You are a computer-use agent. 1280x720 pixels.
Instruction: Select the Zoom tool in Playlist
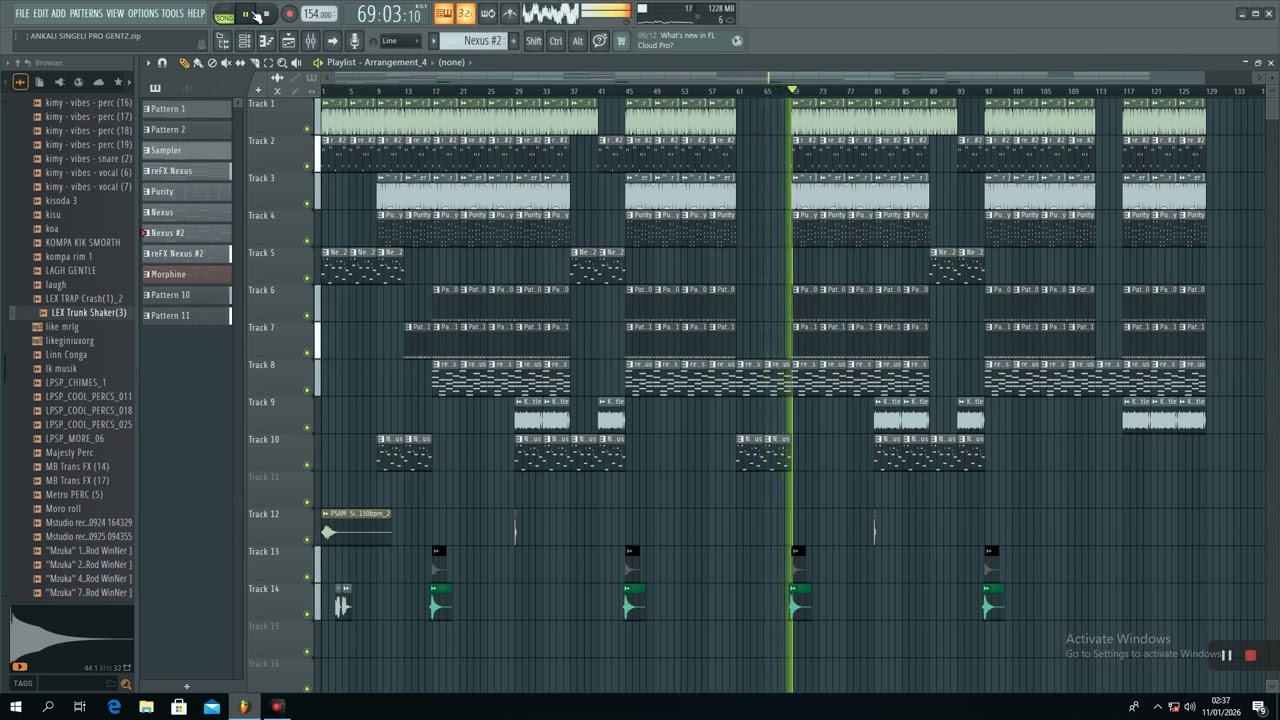282,63
